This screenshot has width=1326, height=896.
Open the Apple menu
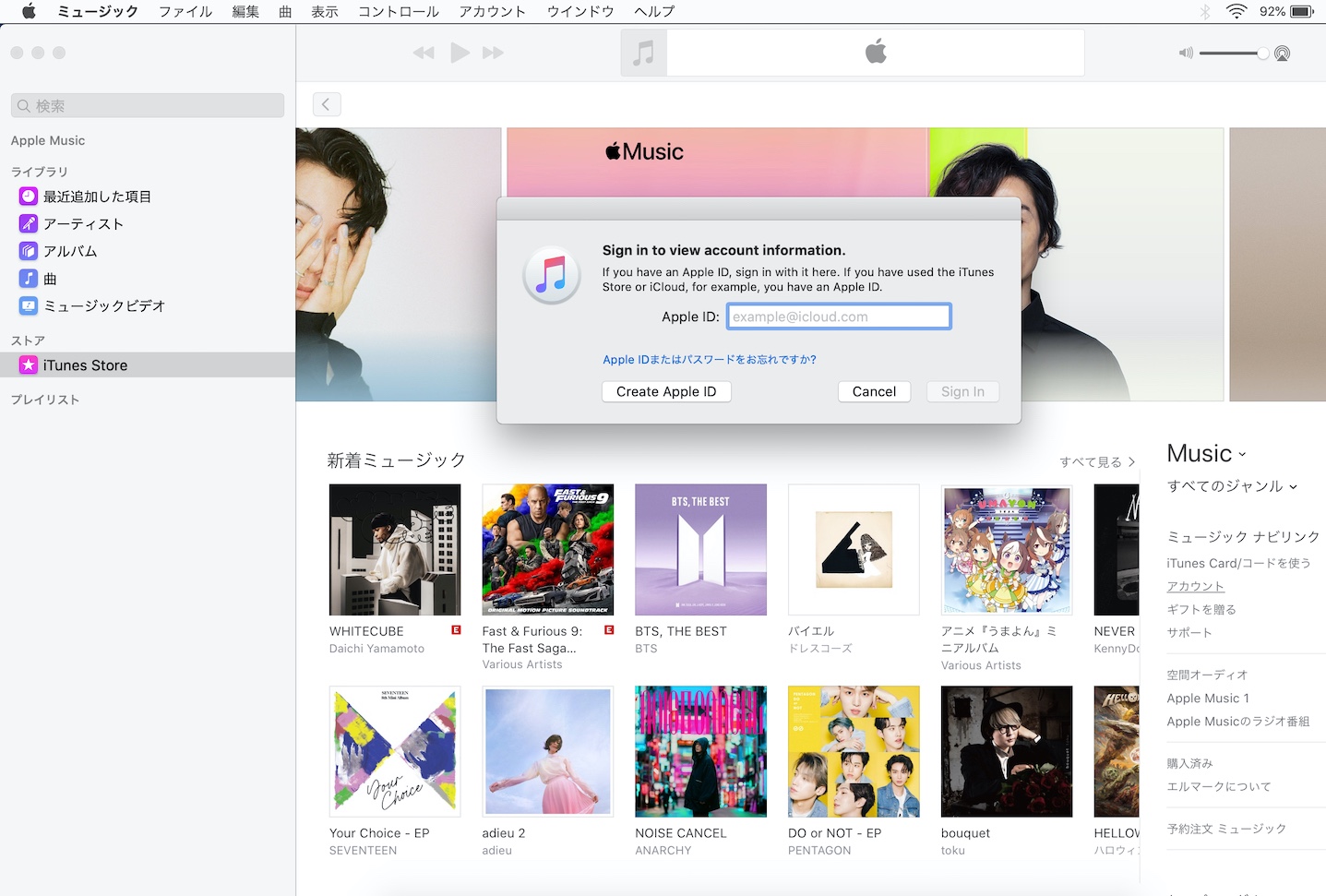(x=29, y=11)
